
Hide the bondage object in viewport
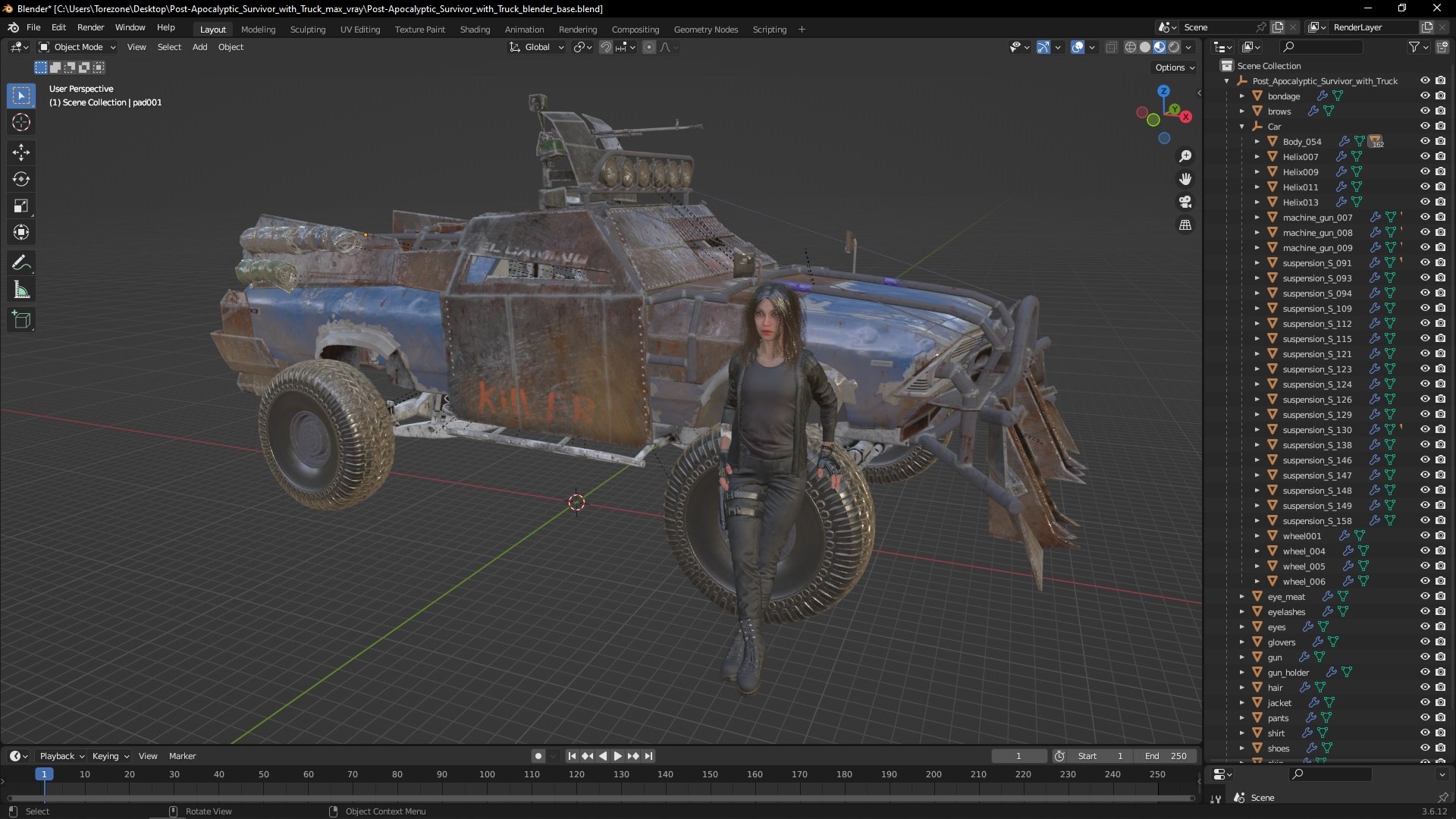pyautogui.click(x=1425, y=96)
